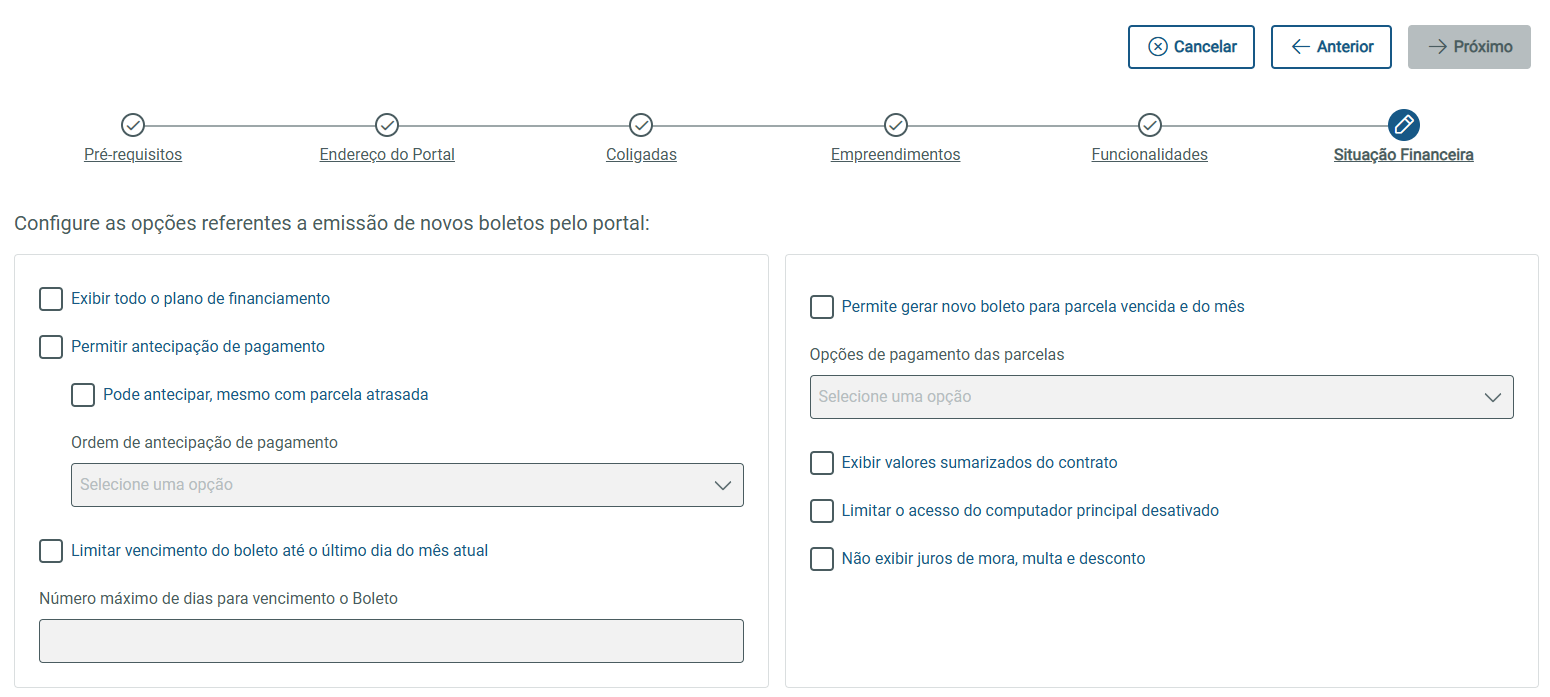
Task: Open the Funcionalidades step link
Action: point(1149,155)
